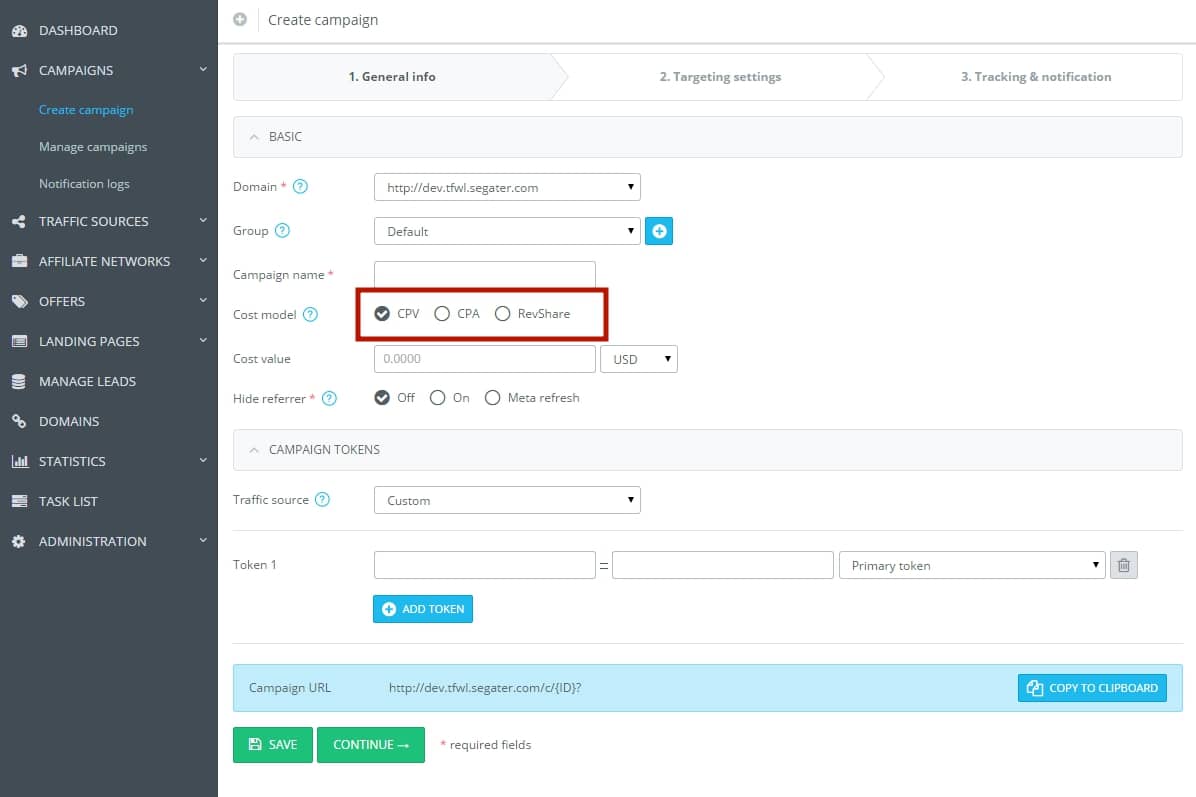This screenshot has height=797, width=1196.
Task: Click the Task List icon
Action: click(x=19, y=501)
